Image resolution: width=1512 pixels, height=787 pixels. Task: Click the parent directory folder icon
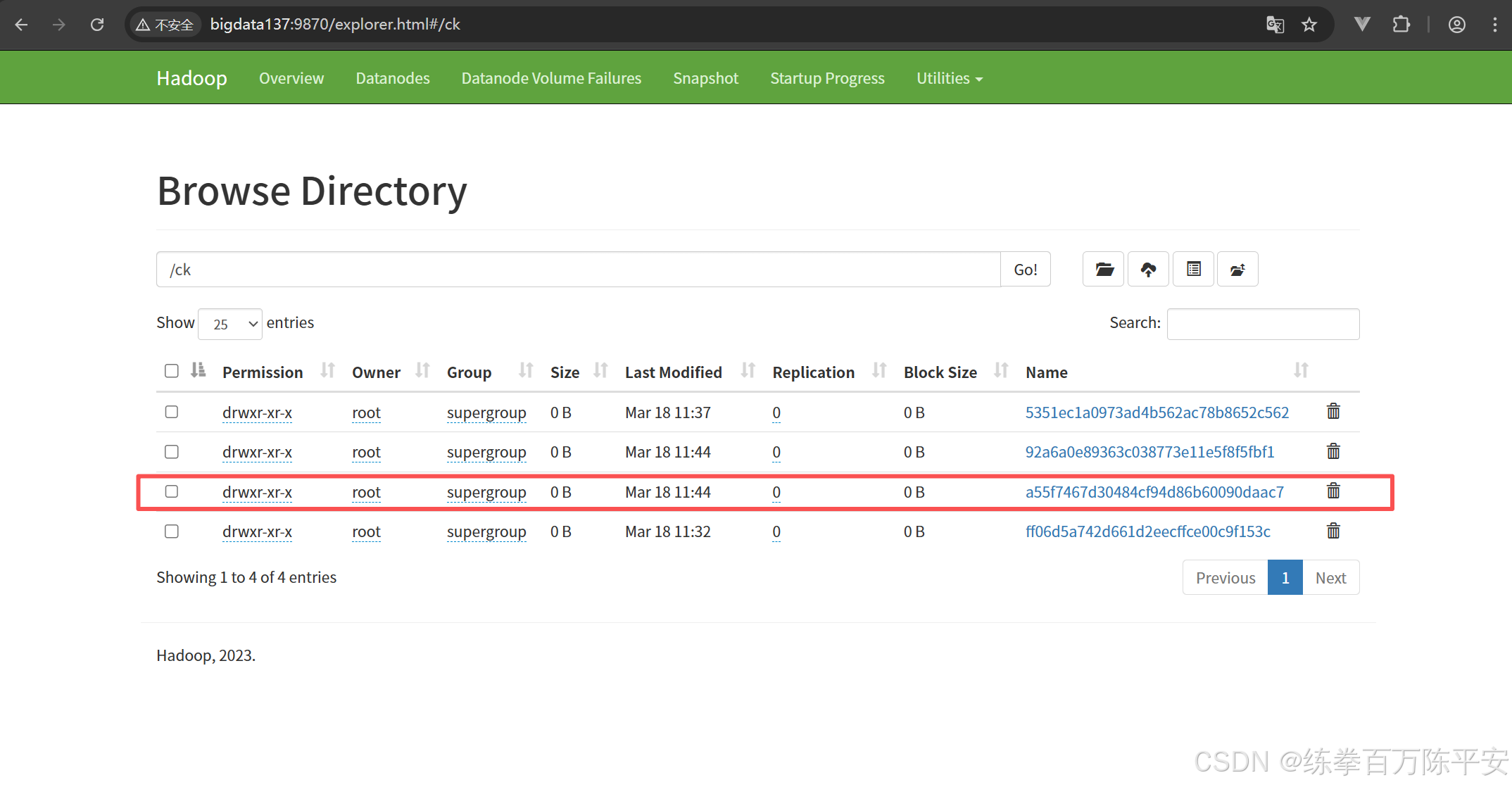tap(1237, 270)
